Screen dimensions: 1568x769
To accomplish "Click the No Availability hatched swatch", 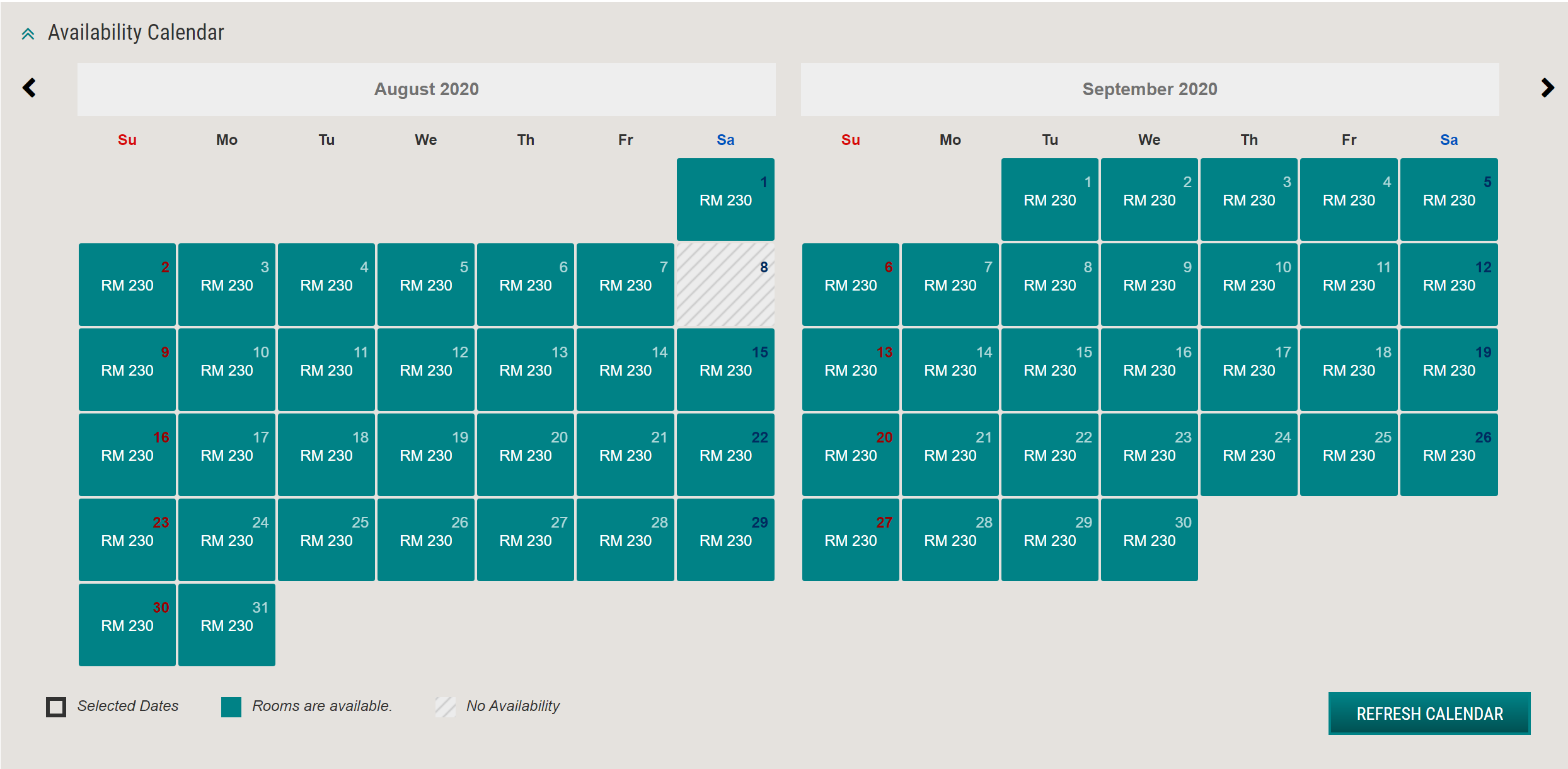I will pos(445,707).
